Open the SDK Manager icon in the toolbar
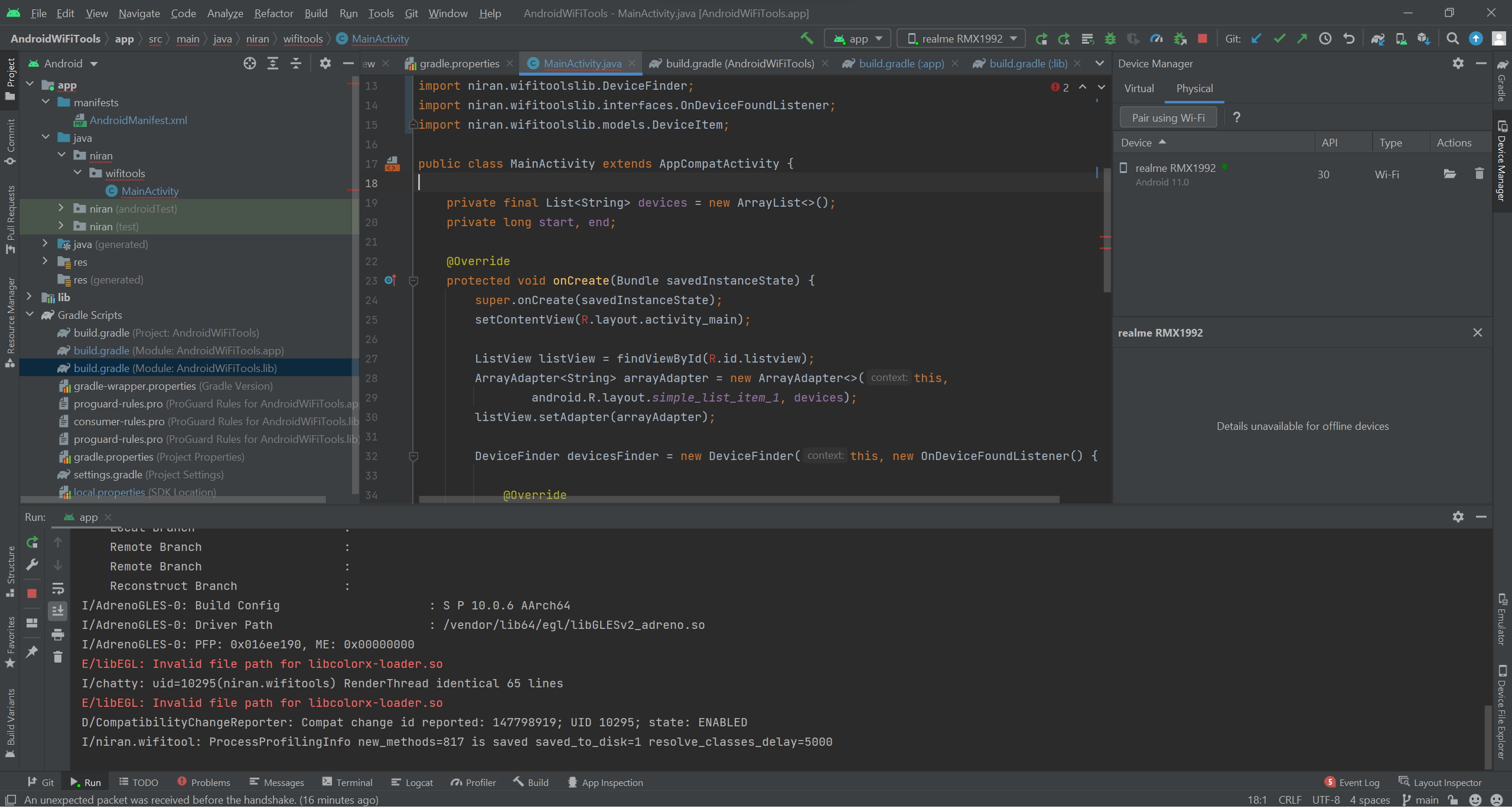This screenshot has width=1512, height=809. click(x=1423, y=38)
